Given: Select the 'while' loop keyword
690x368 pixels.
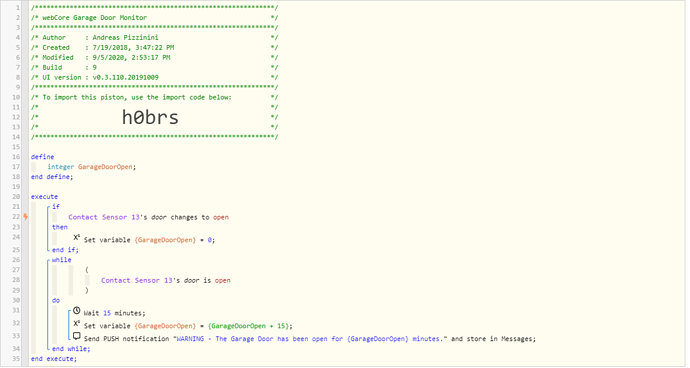Looking at the screenshot, I should pos(62,260).
